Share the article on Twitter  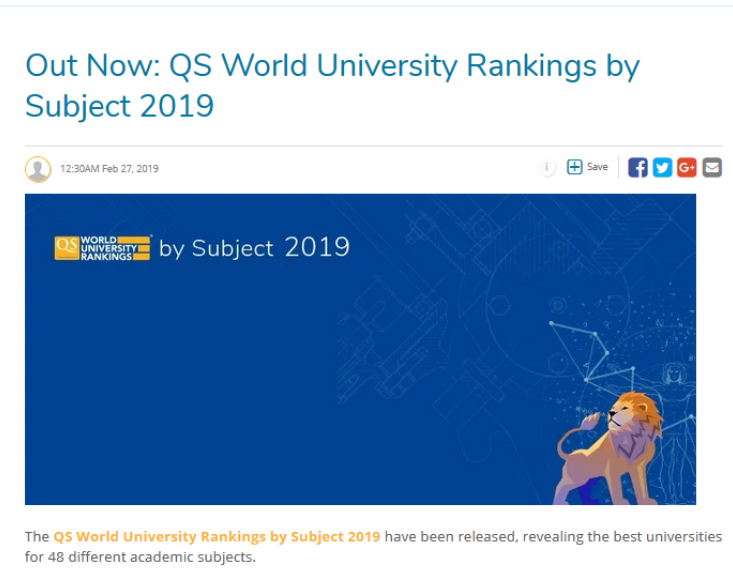[662, 168]
